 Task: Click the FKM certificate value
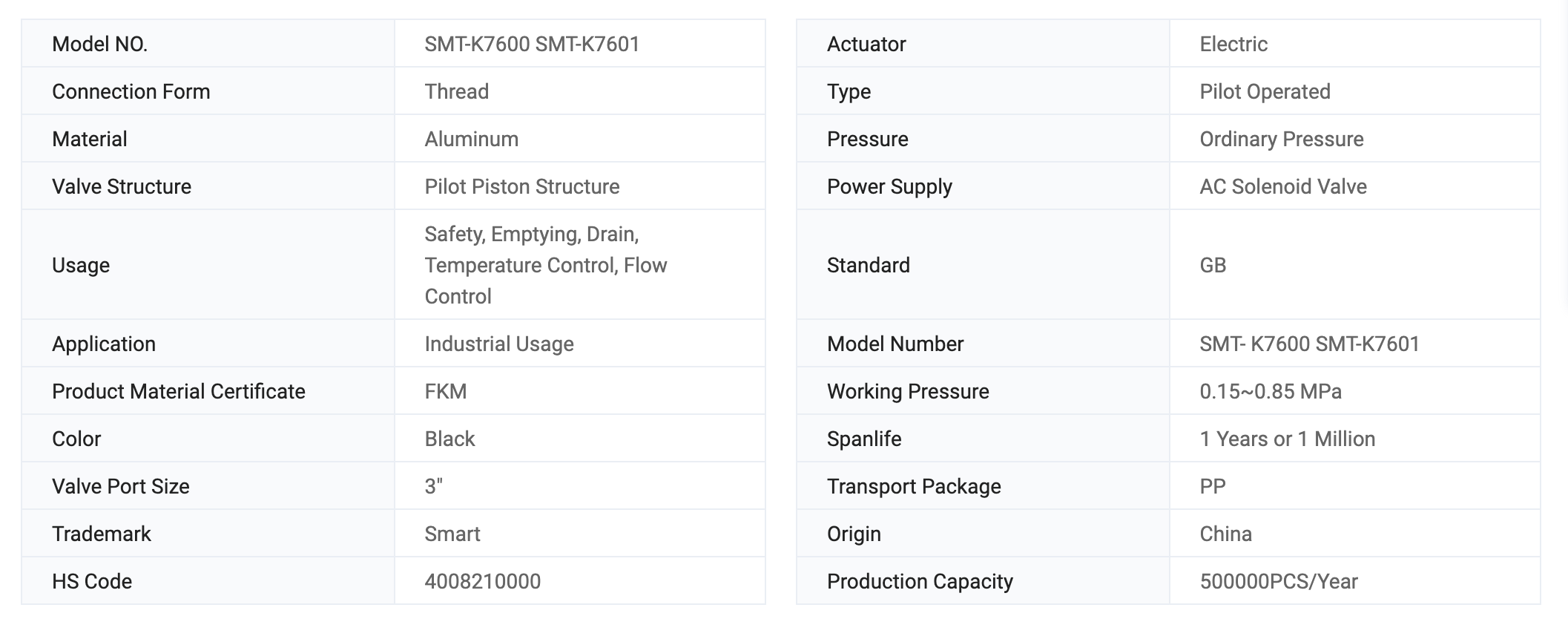click(445, 391)
